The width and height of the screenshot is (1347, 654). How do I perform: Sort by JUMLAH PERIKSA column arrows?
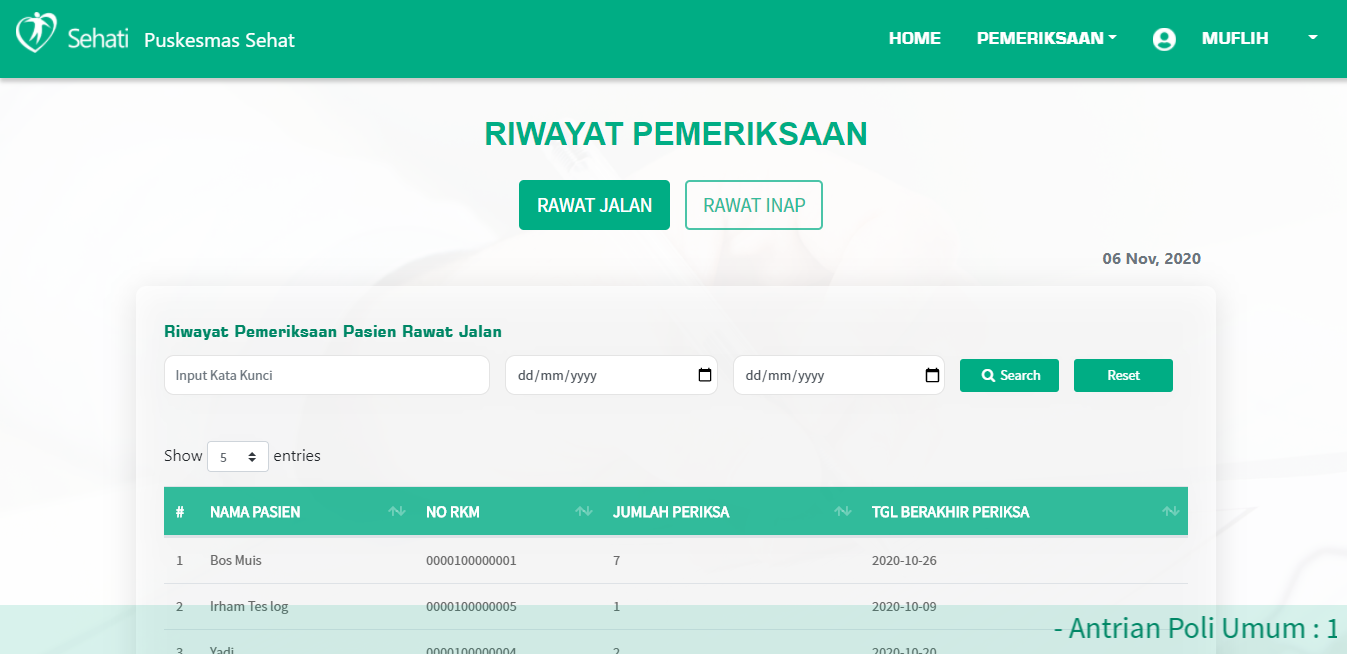point(843,512)
